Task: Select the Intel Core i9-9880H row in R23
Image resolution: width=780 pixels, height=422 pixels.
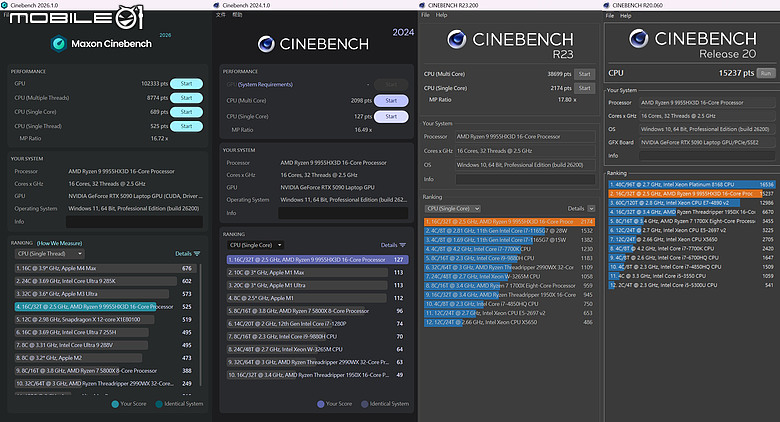Action: 509,258
